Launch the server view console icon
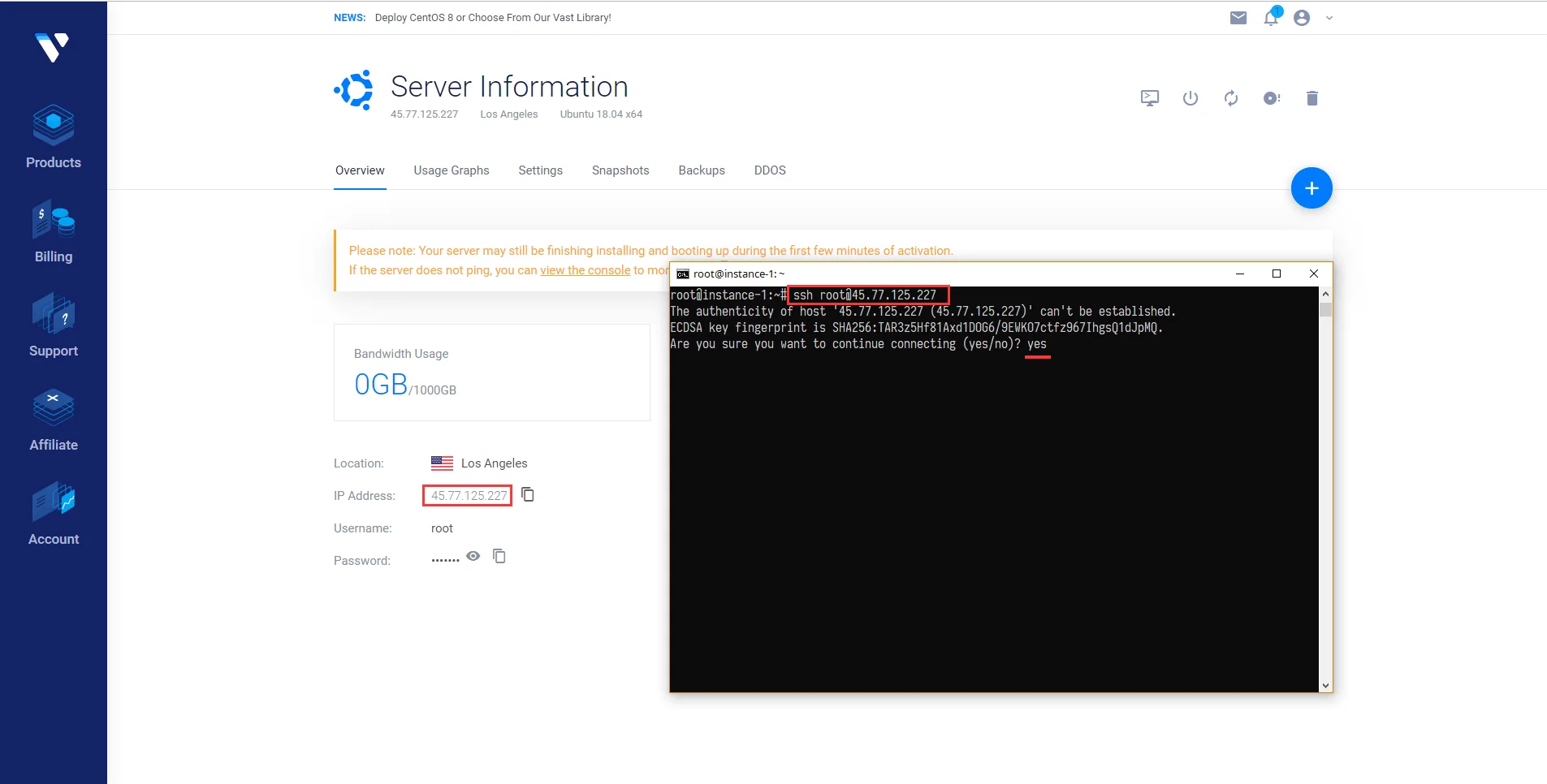Image resolution: width=1547 pixels, height=784 pixels. click(x=1150, y=98)
